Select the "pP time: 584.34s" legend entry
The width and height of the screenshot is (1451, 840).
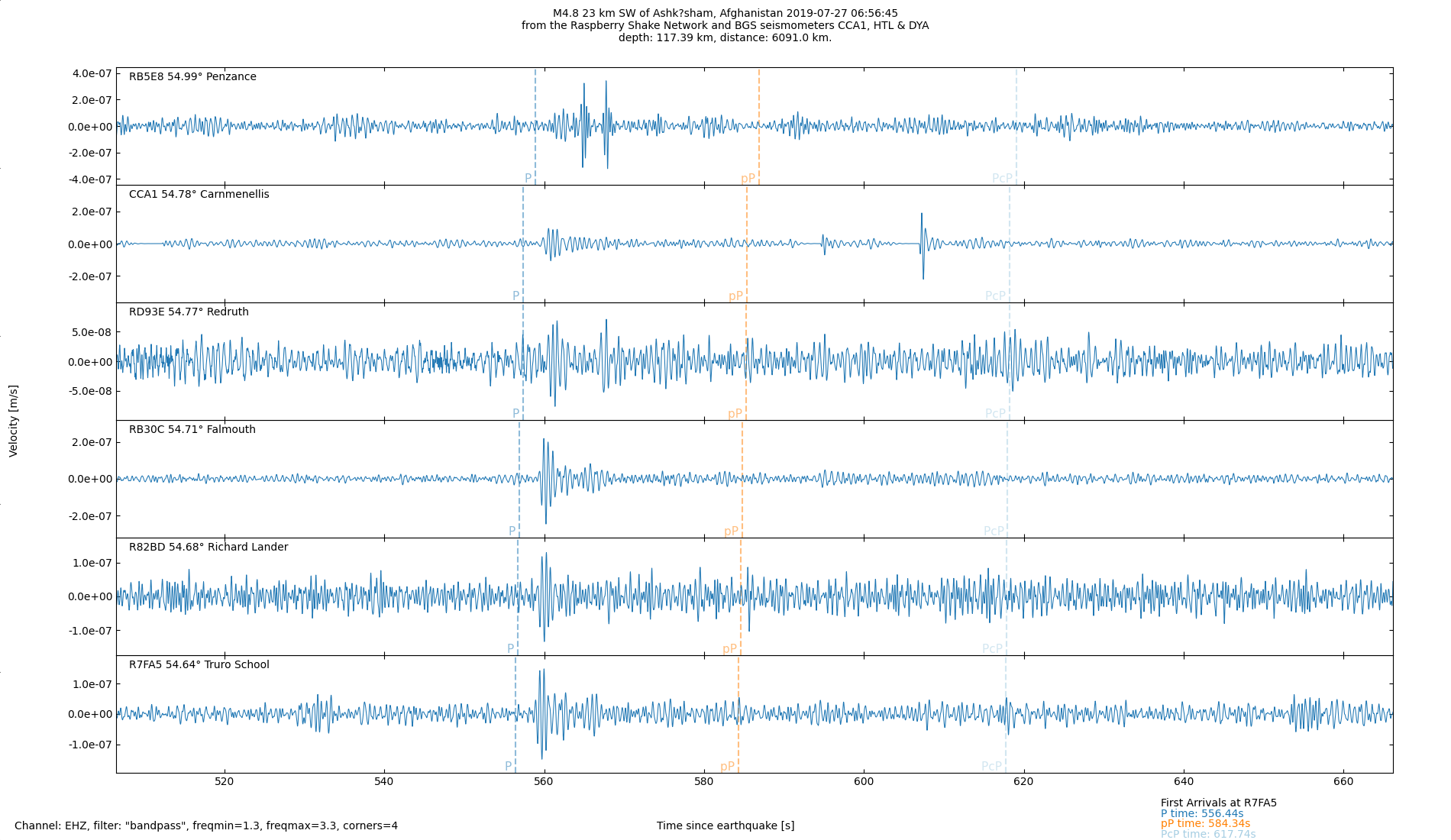[x=1206, y=824]
